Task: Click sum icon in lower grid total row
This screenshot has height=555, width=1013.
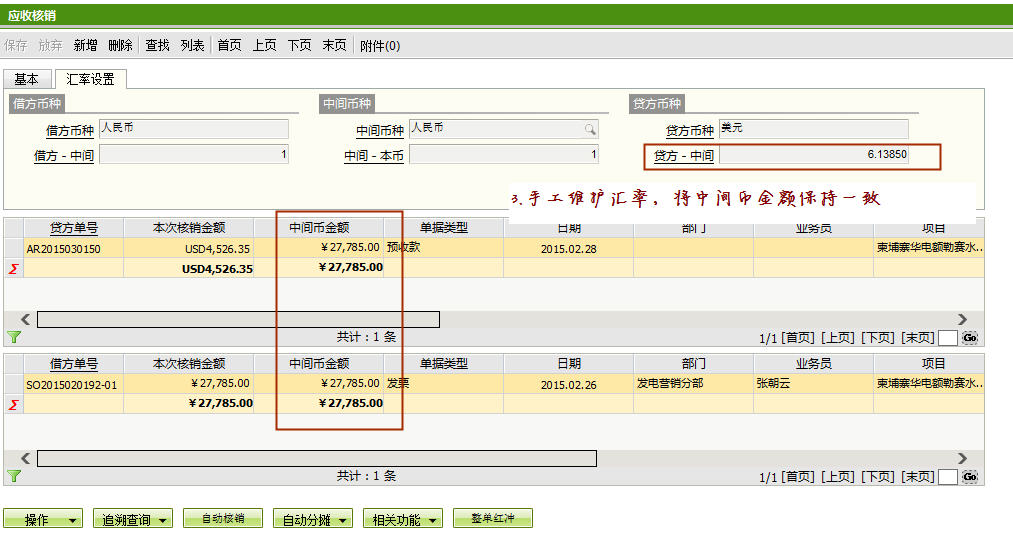Action: pos(14,404)
